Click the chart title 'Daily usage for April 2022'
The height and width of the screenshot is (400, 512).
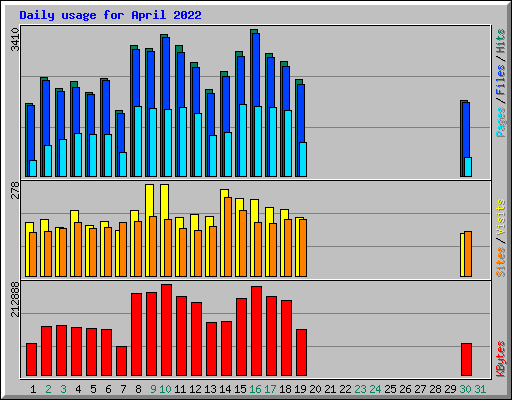click(110, 15)
